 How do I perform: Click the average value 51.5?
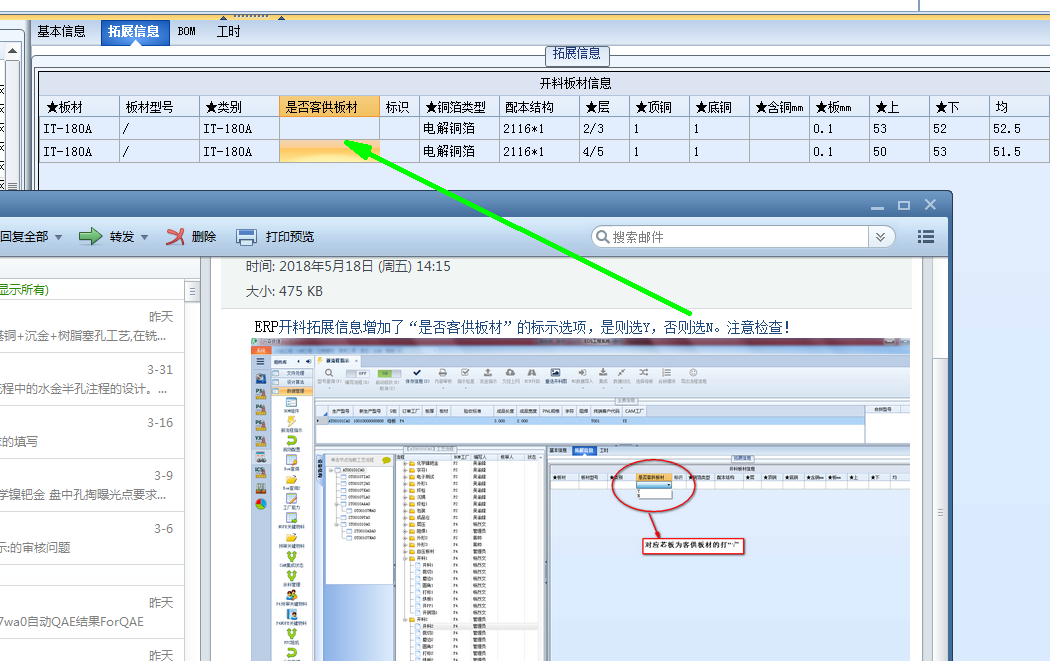point(1019,151)
